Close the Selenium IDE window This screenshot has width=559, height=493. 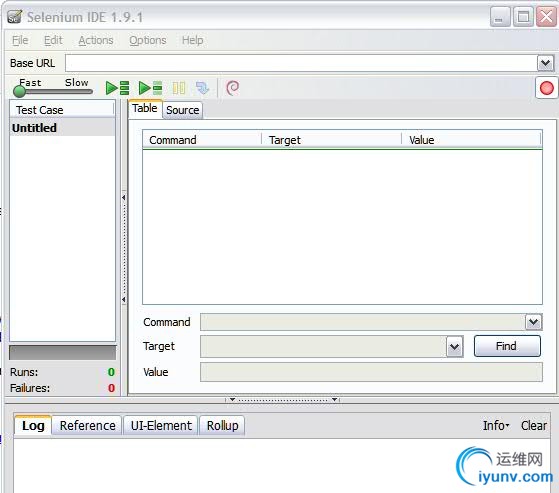pos(546,16)
